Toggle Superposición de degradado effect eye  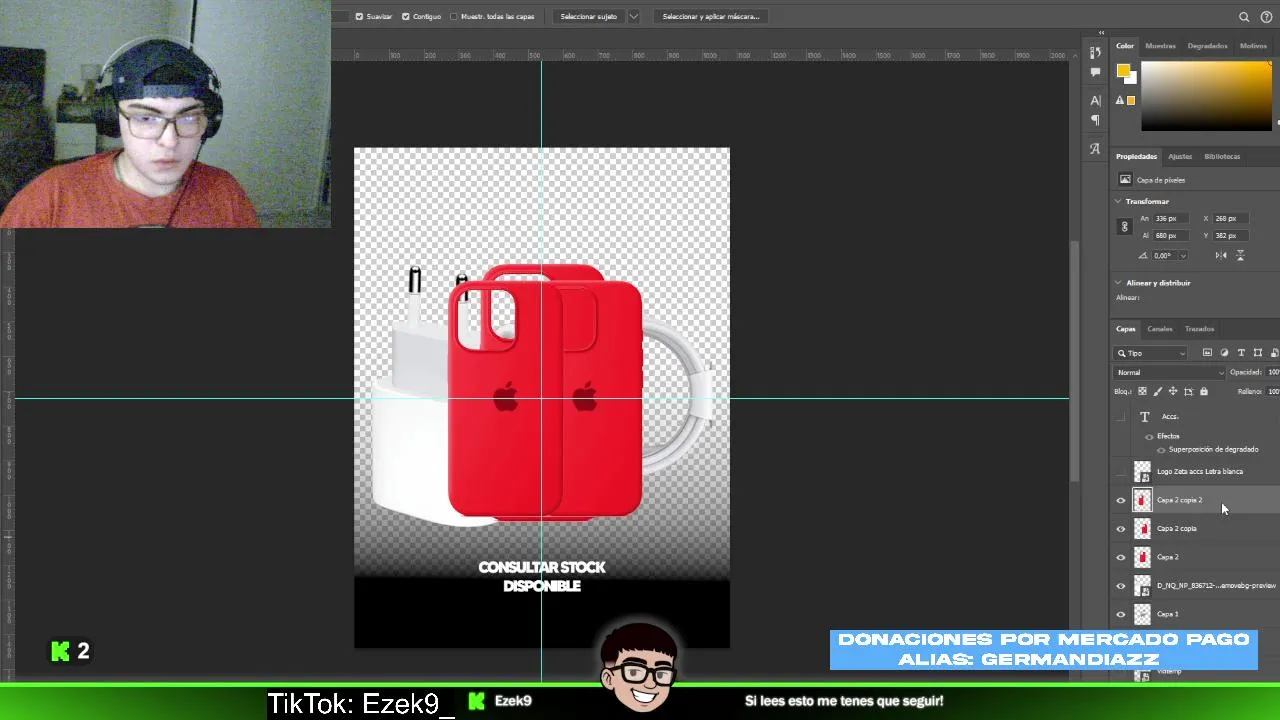1161,450
